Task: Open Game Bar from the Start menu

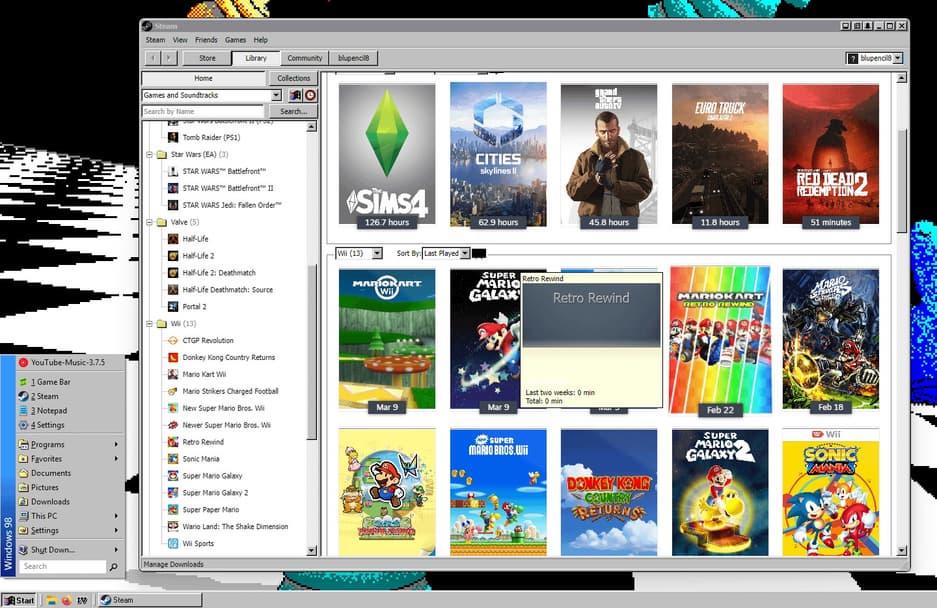Action: coord(71,381)
